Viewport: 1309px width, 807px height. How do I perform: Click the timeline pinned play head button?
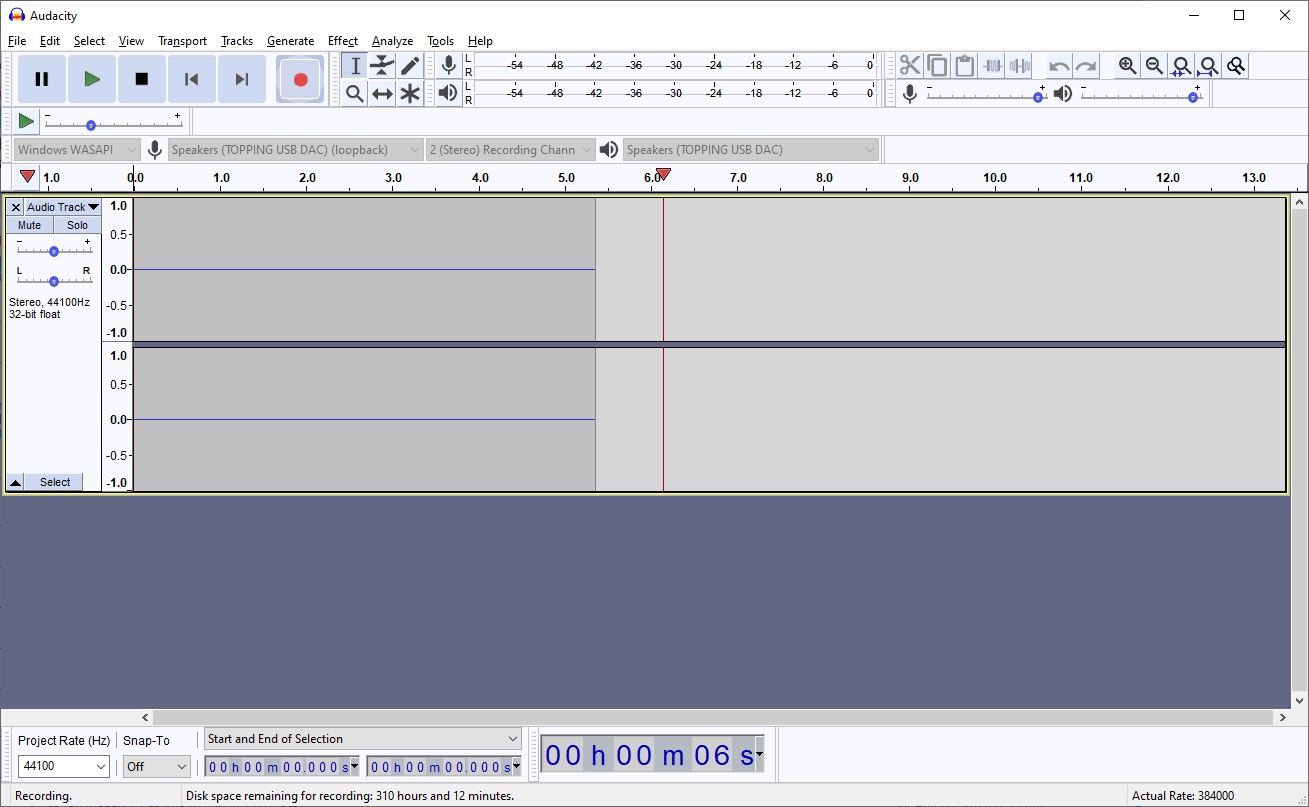[27, 177]
